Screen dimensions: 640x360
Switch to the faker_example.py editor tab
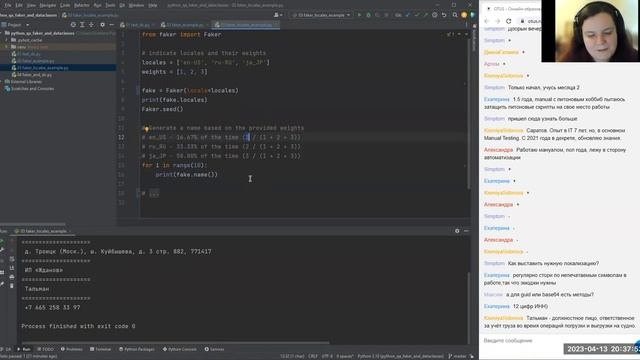click(x=184, y=25)
